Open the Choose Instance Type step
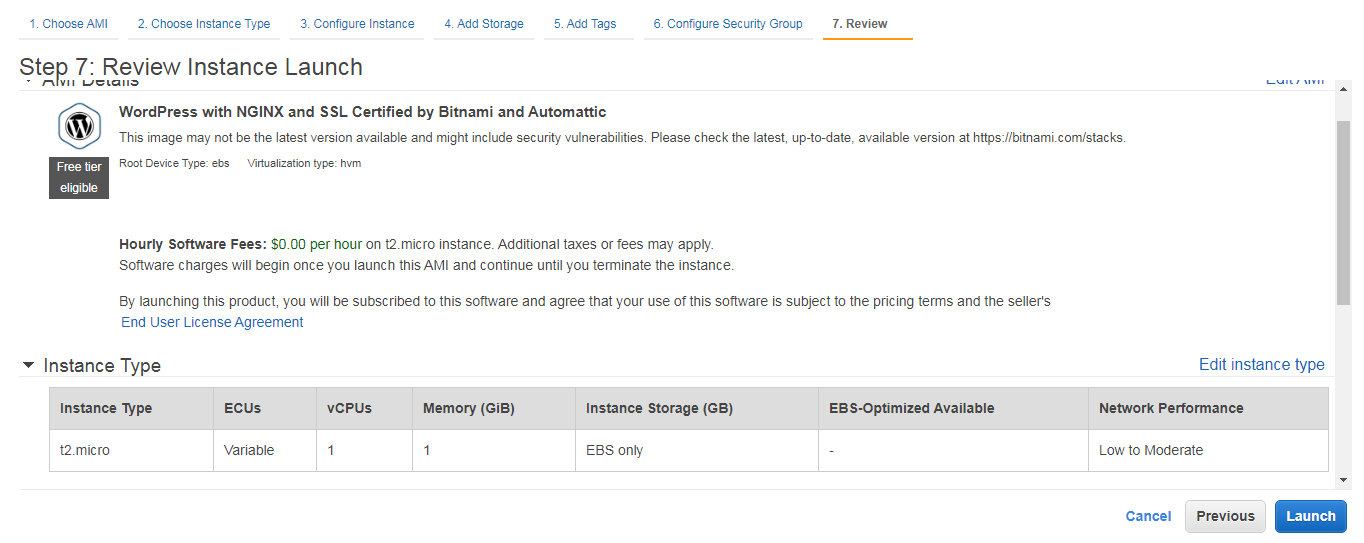Viewport: 1364px width, 543px height. (x=204, y=24)
